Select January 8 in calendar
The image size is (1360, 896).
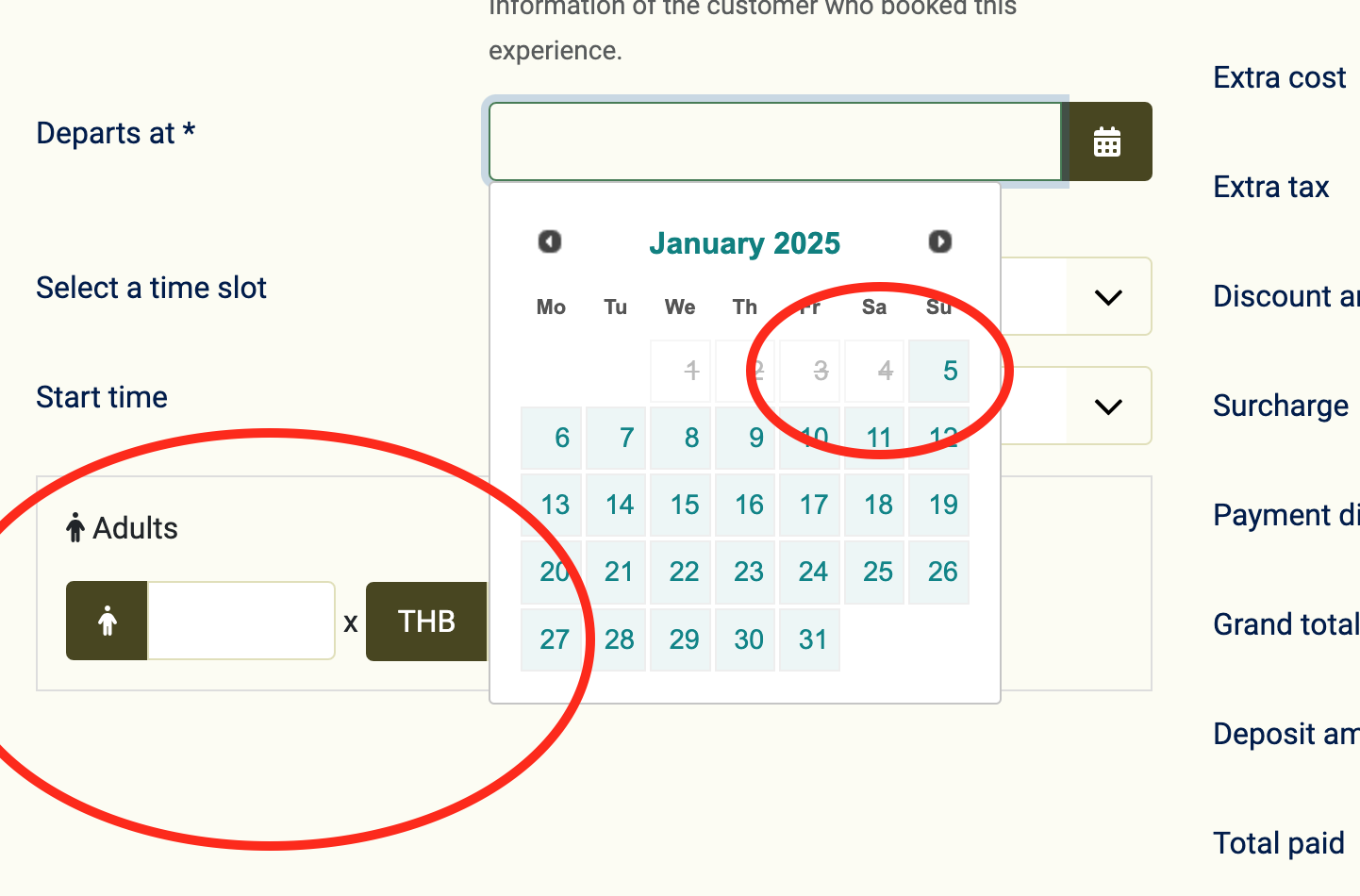coord(681,438)
